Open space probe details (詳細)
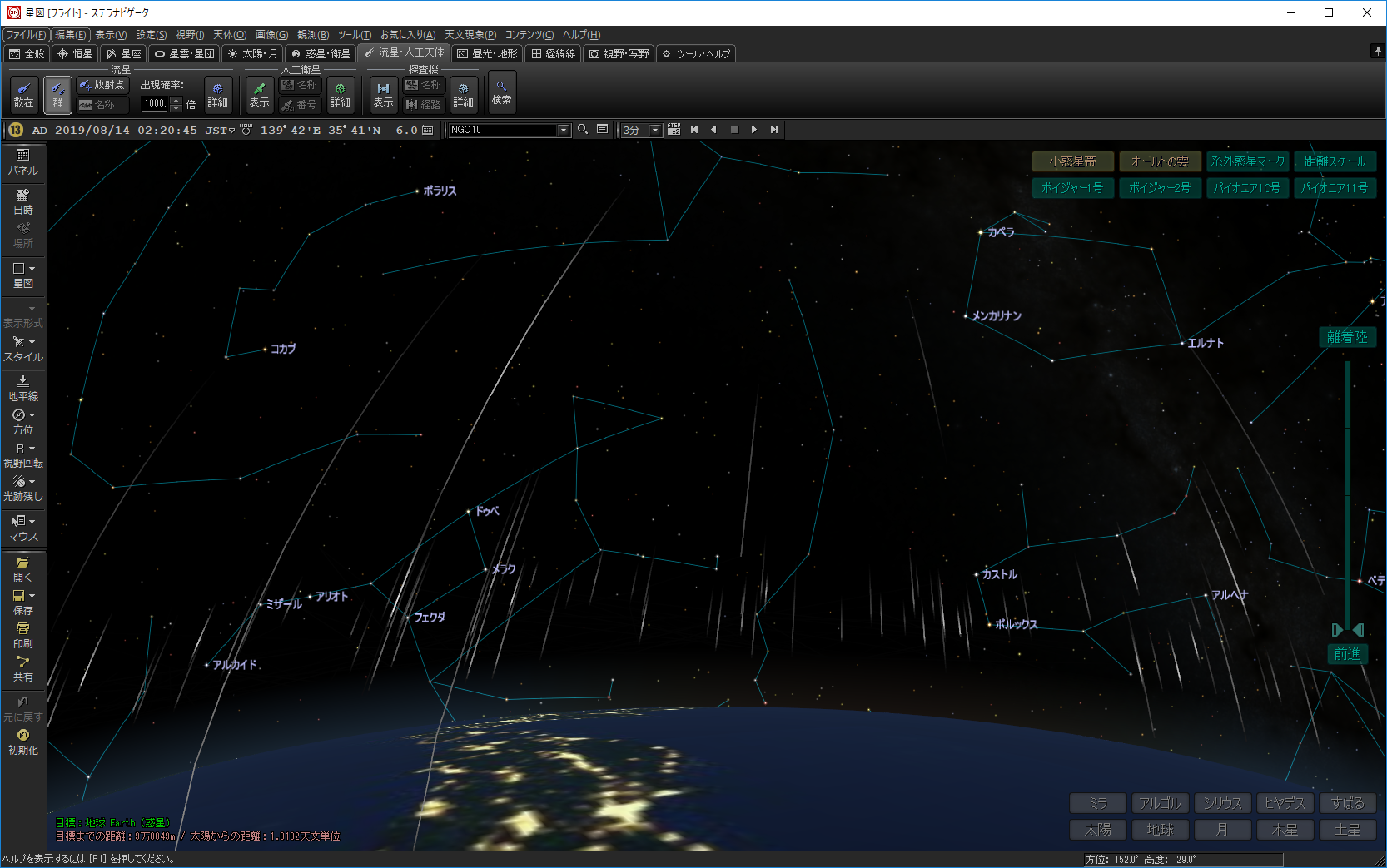Viewport: 1387px width, 868px height. 464,94
